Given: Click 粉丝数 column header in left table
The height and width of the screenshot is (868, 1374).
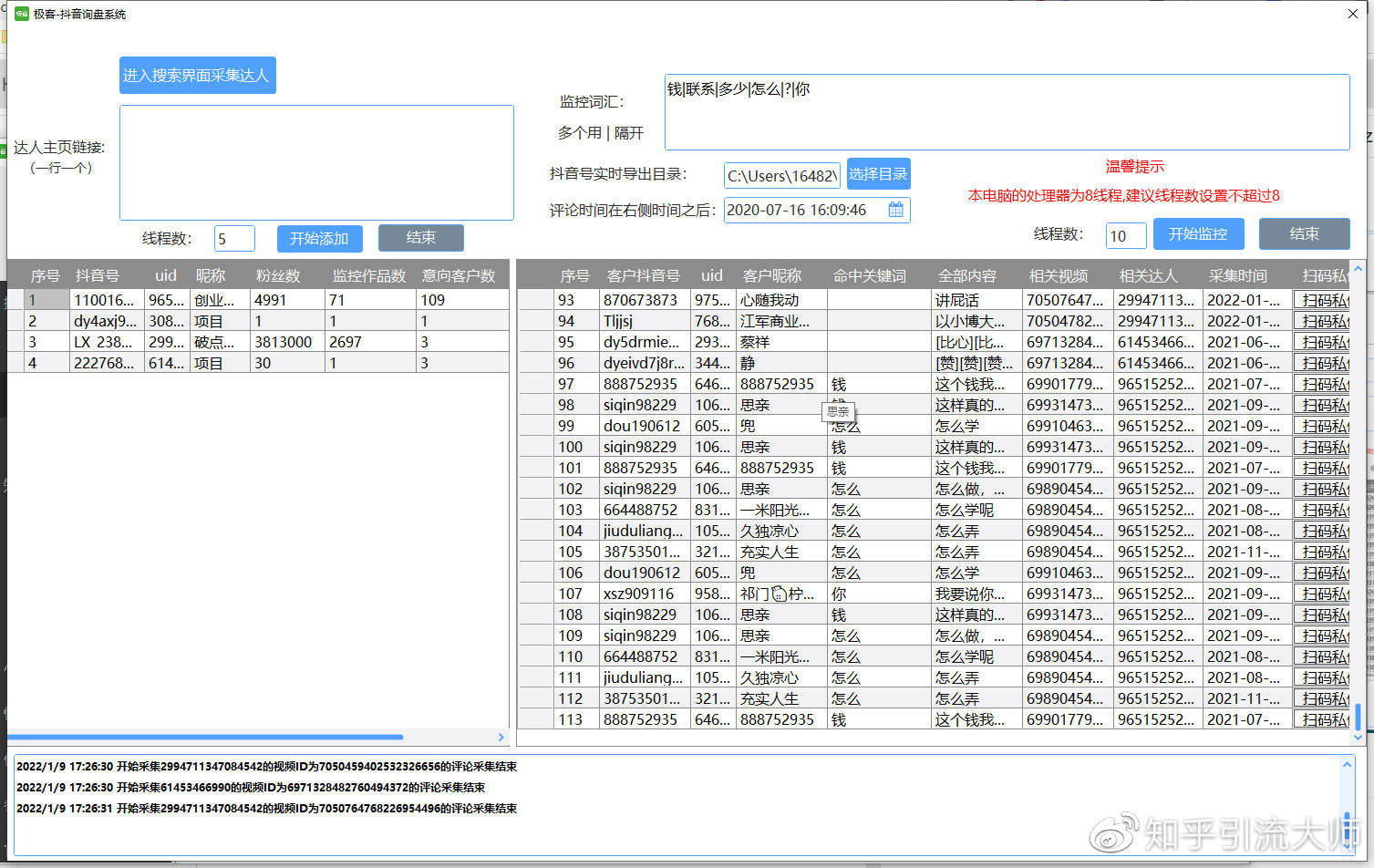Looking at the screenshot, I should pos(278,275).
